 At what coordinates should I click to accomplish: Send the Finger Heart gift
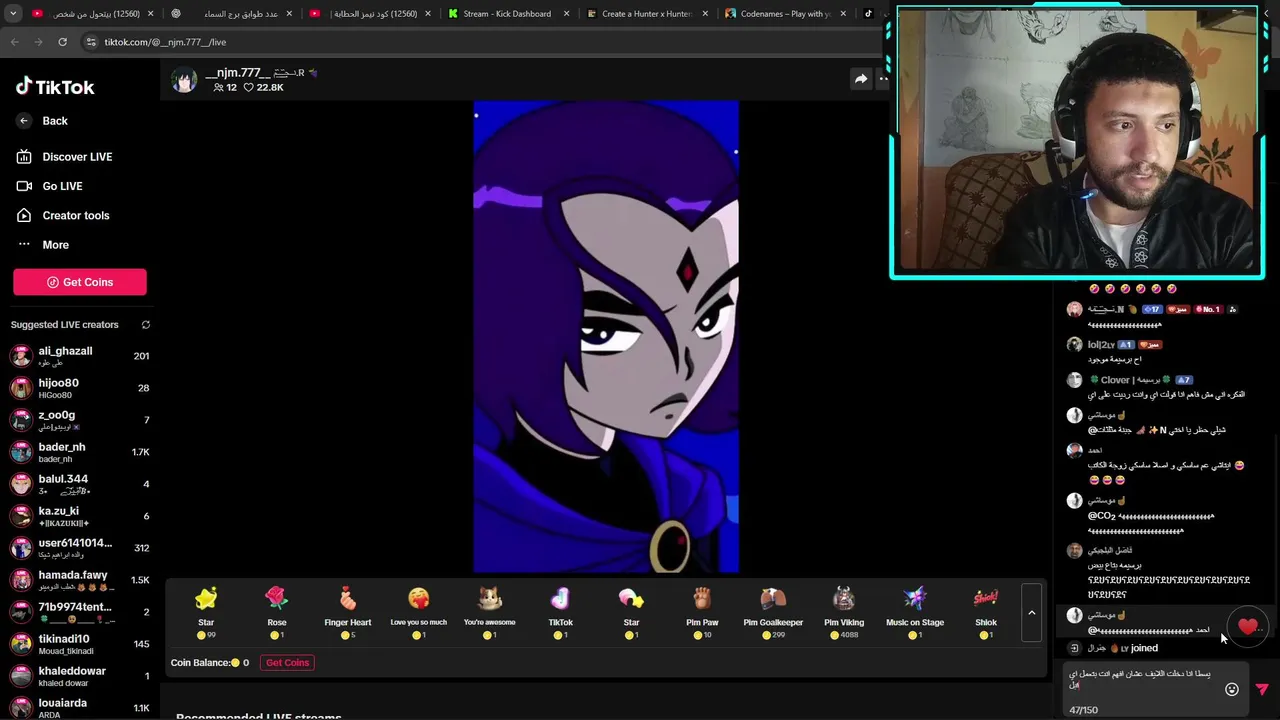point(347,611)
